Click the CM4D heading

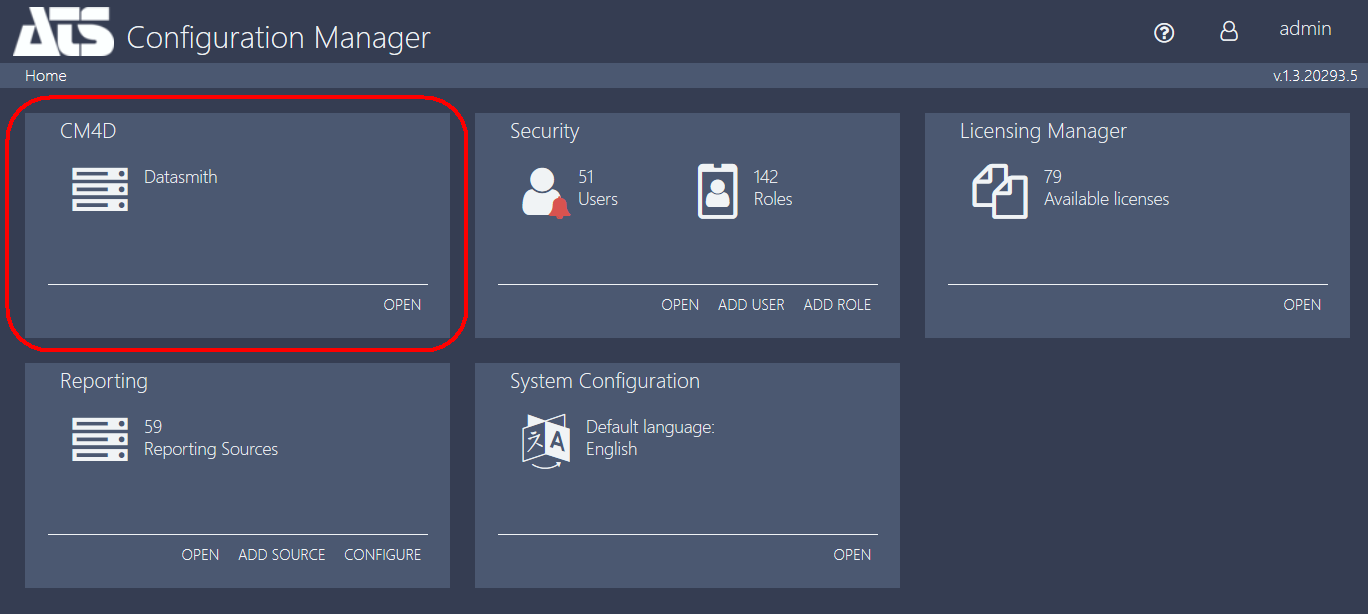88,131
